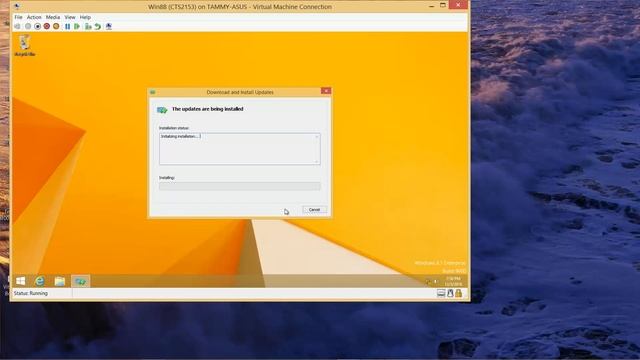The width and height of the screenshot is (640, 360).
Task: Revert the VM using the curved arrow icon
Action: [x=98, y=27]
